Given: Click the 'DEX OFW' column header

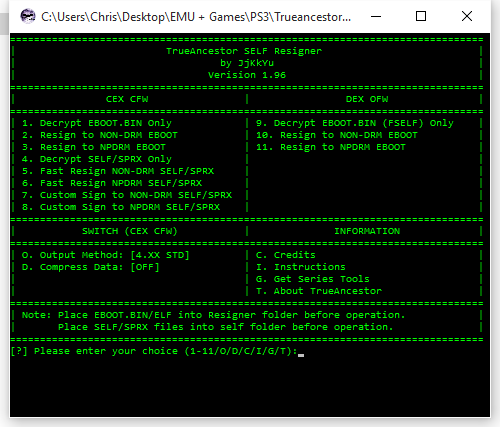Looking at the screenshot, I should click(x=367, y=99).
